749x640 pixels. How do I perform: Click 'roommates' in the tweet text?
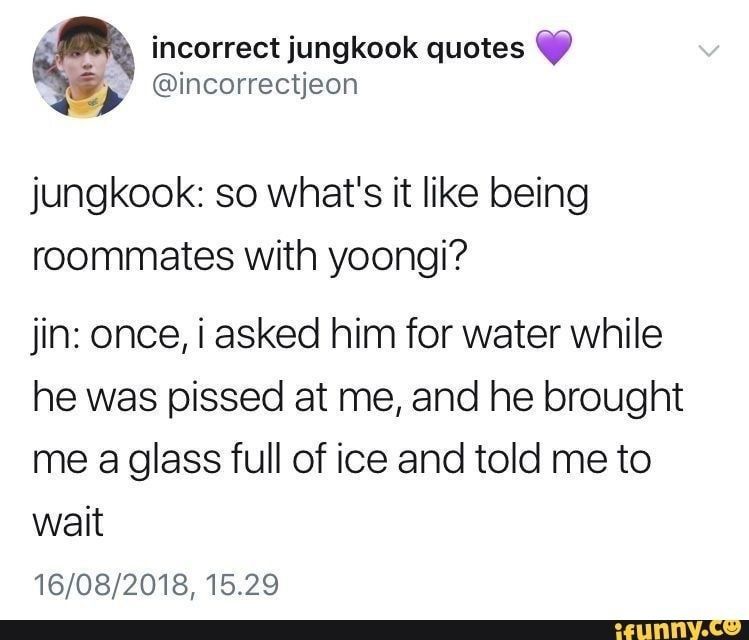pyautogui.click(x=133, y=257)
